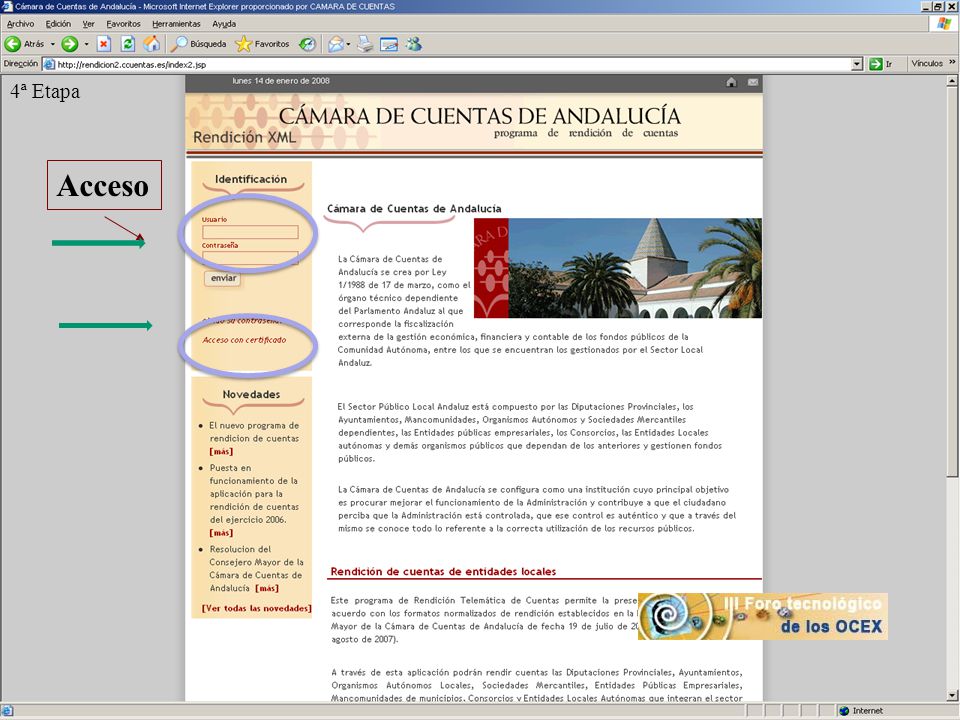The image size is (960, 720).
Task: Click the address bar URL field
Action: point(453,64)
